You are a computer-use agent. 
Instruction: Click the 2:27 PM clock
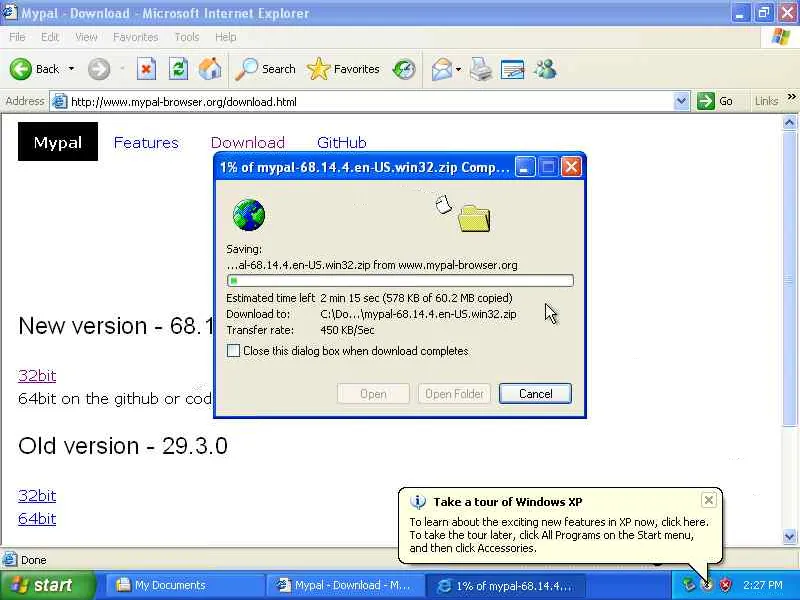coord(762,585)
